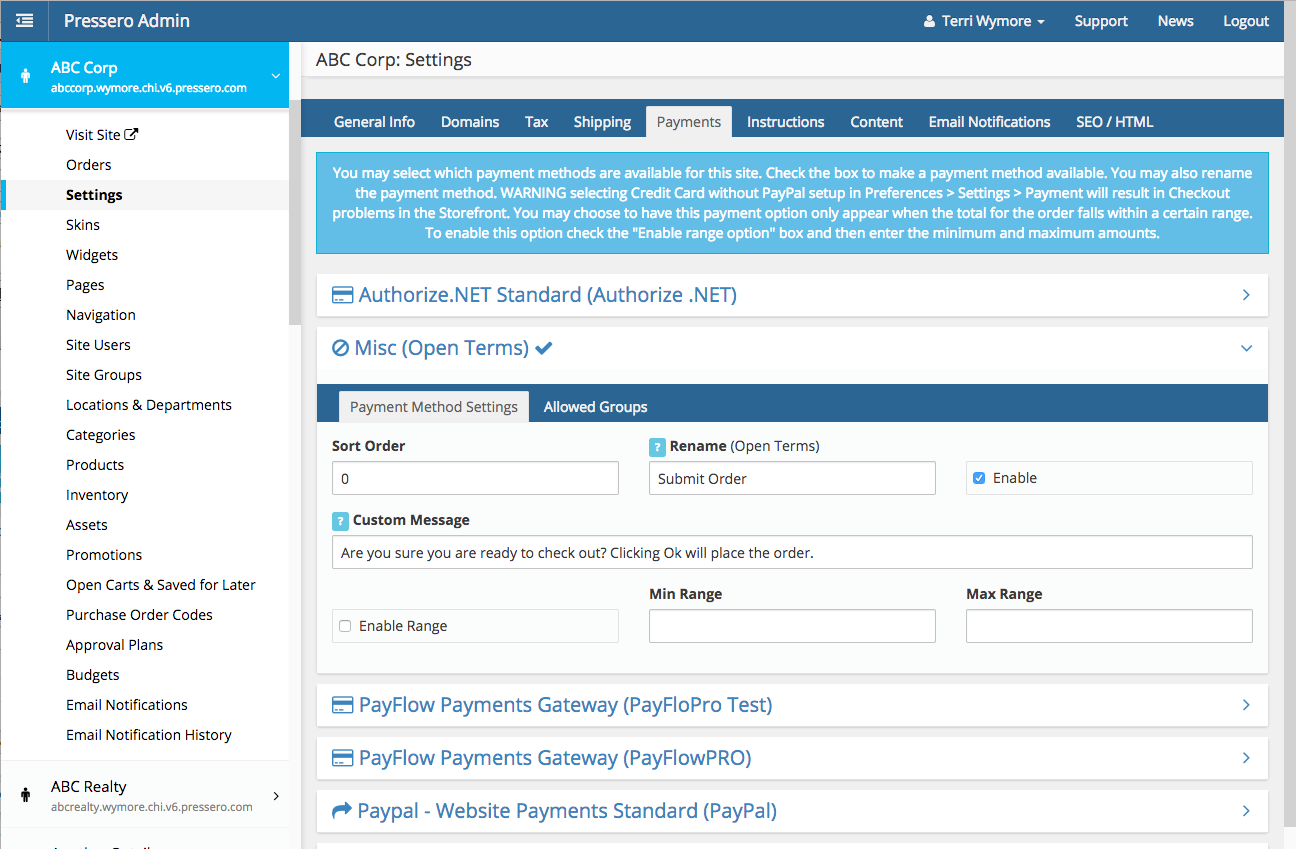Viewport: 1296px width, 849px height.
Task: Expand the Authorize.NET Standard section chevron
Action: pos(1246,295)
